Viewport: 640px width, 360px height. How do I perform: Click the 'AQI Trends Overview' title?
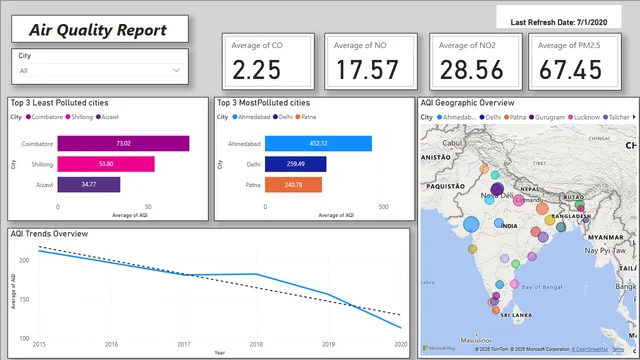(x=49, y=234)
